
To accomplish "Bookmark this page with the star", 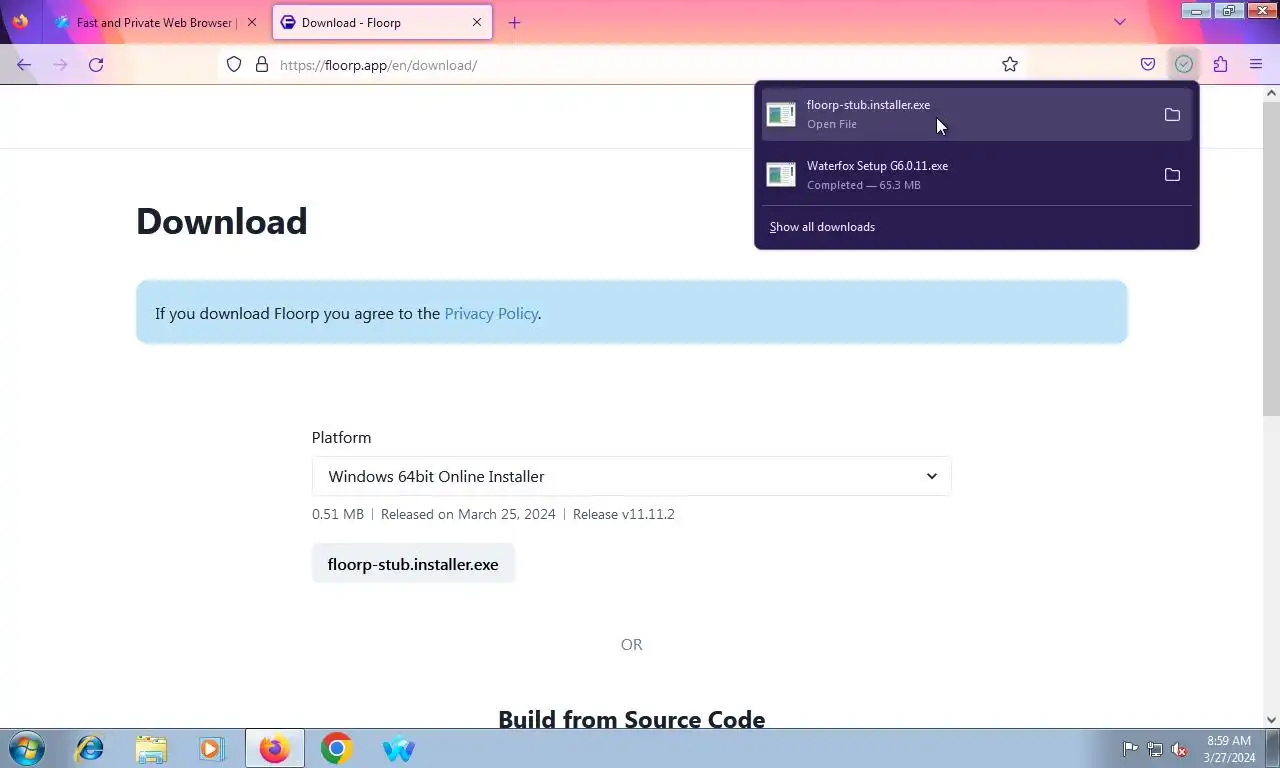I will point(1010,65).
